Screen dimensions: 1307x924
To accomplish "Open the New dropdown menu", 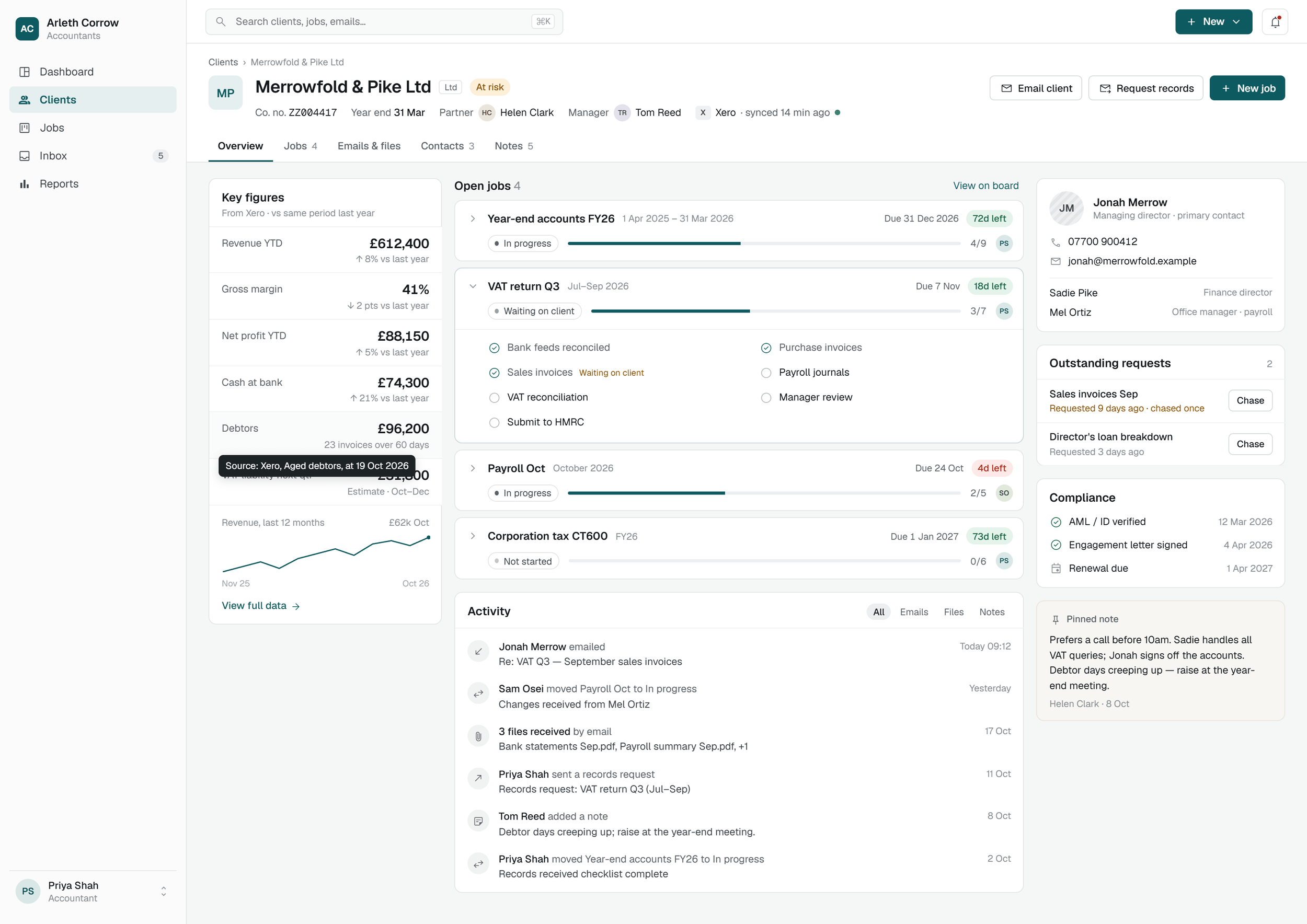I will coord(1213,21).
